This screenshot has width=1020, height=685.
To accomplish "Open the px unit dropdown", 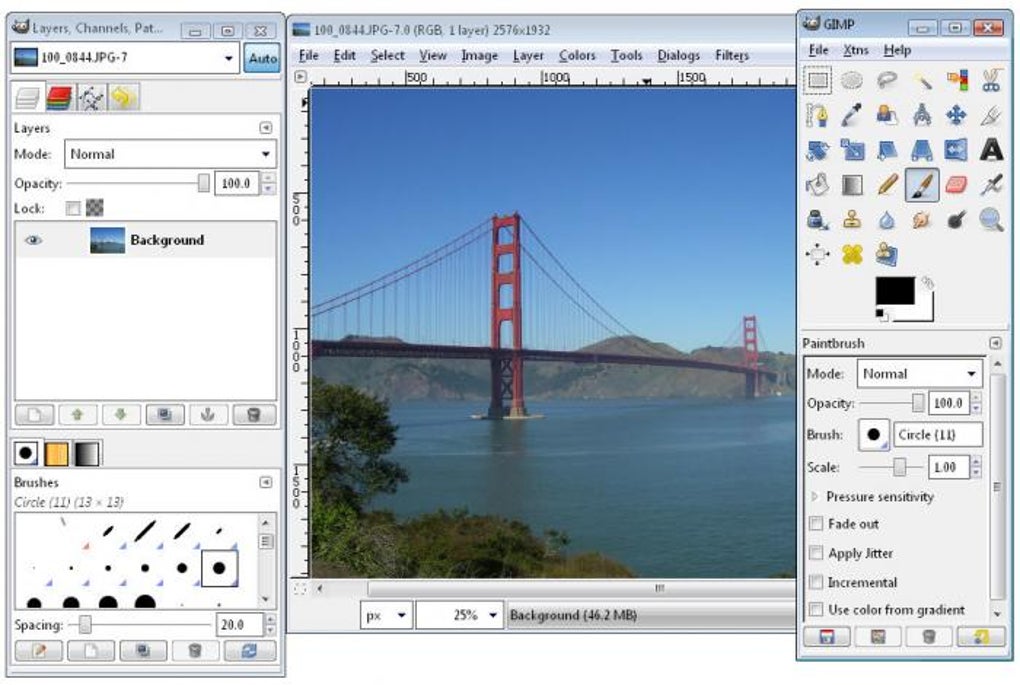I will coord(386,615).
